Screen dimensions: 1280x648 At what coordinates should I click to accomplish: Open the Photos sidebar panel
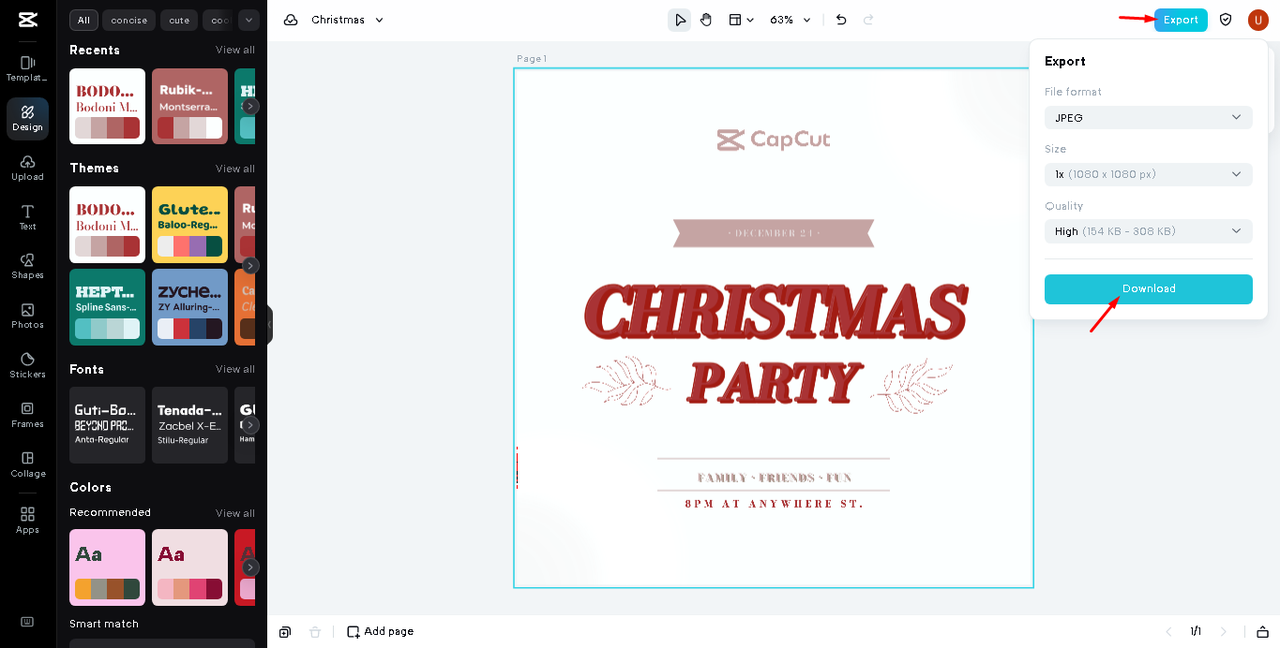[x=28, y=316]
